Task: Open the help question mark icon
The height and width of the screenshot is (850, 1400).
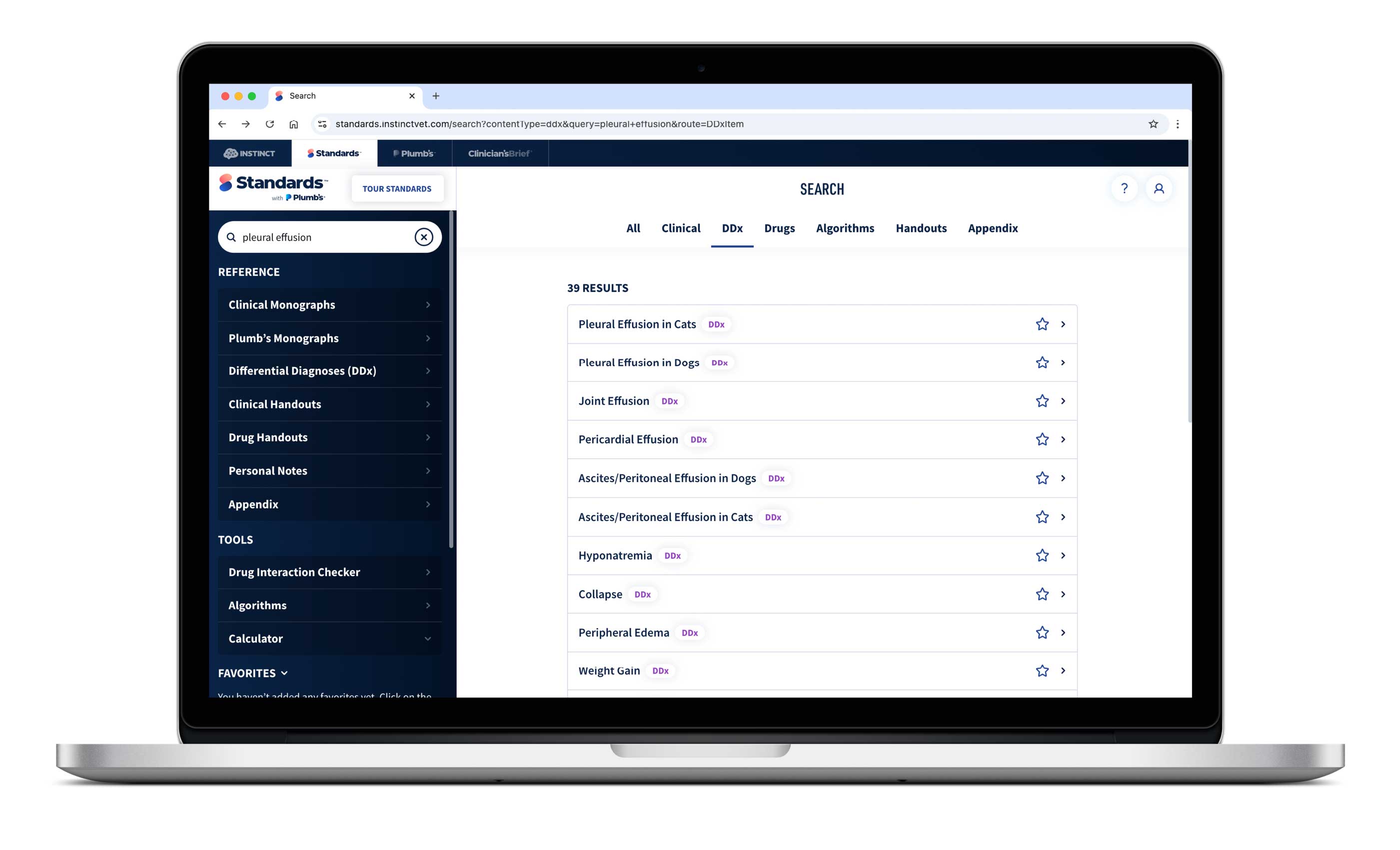Action: (x=1124, y=188)
